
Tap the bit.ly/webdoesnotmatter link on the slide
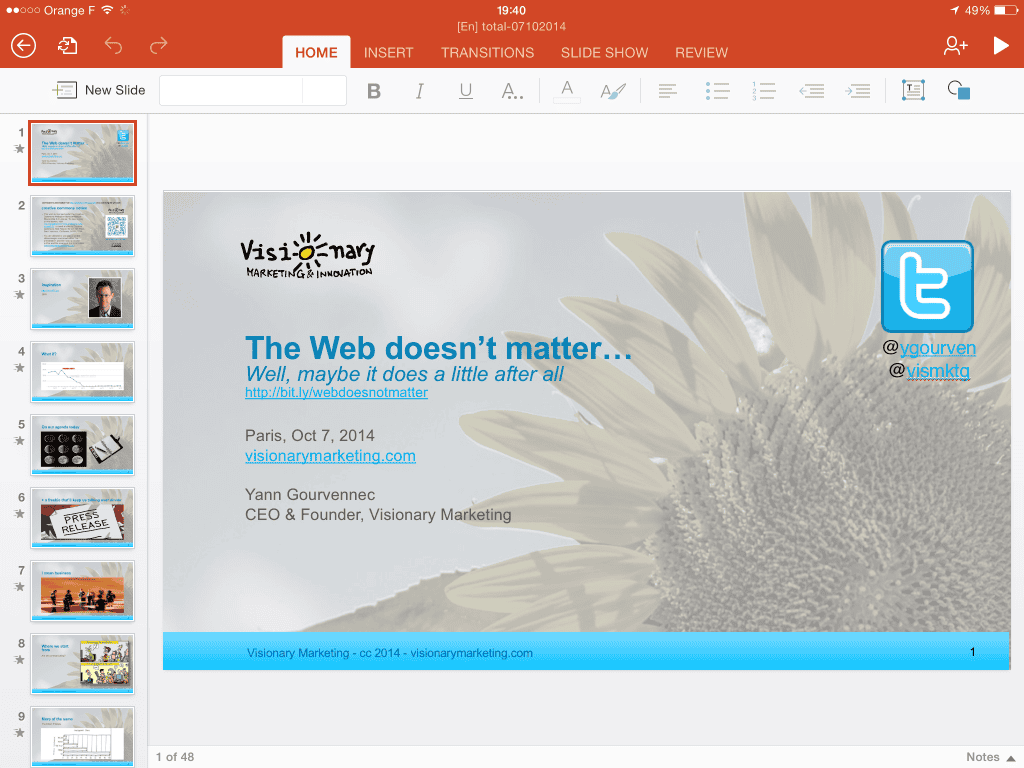click(336, 392)
